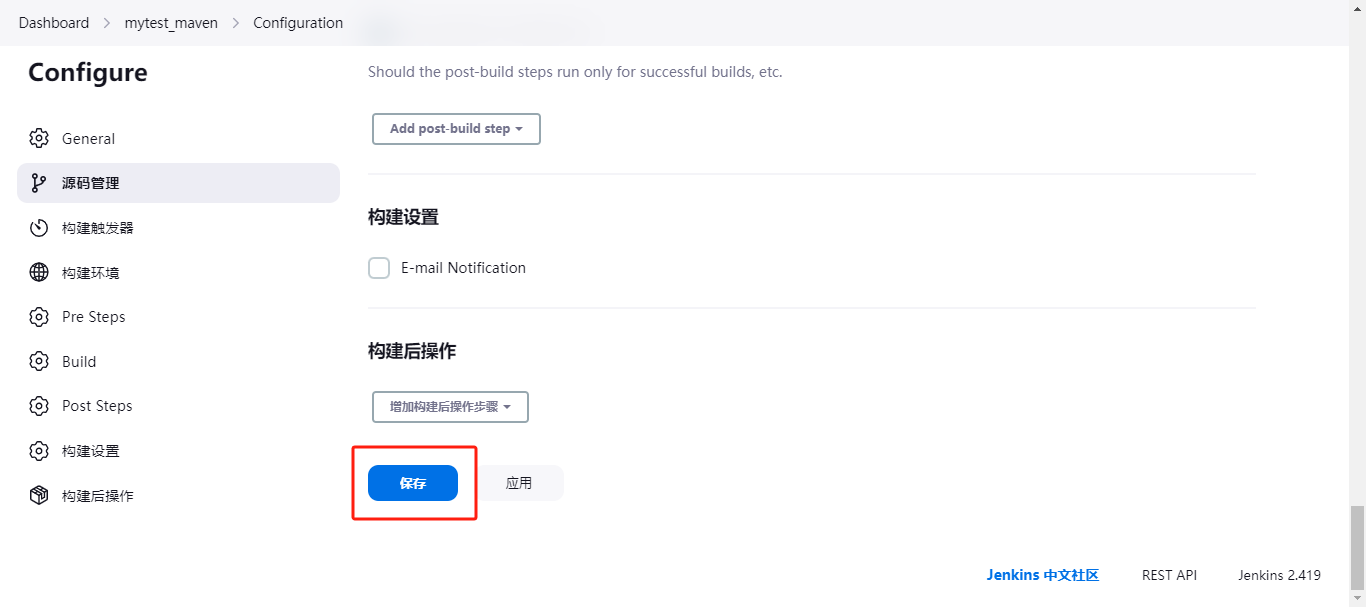Open mytest_maven in the breadcrumb
Image resolution: width=1366 pixels, height=607 pixels.
[171, 23]
